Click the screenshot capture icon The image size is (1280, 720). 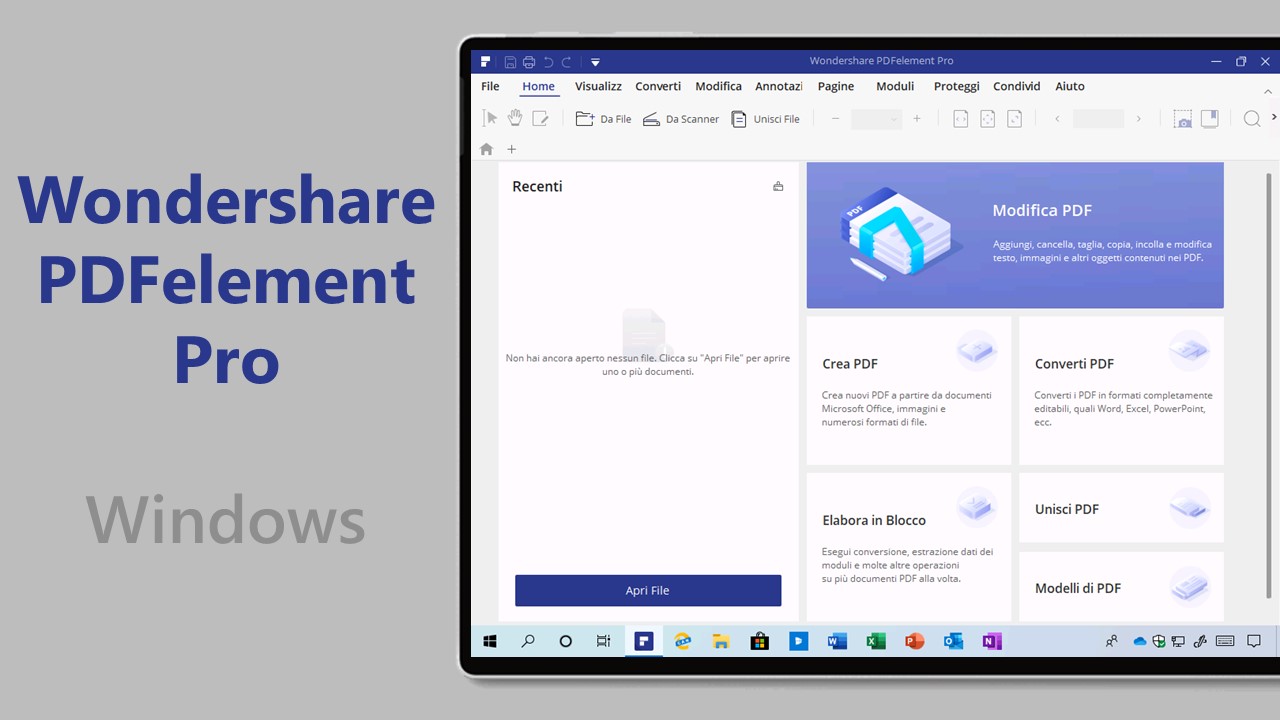(1183, 119)
